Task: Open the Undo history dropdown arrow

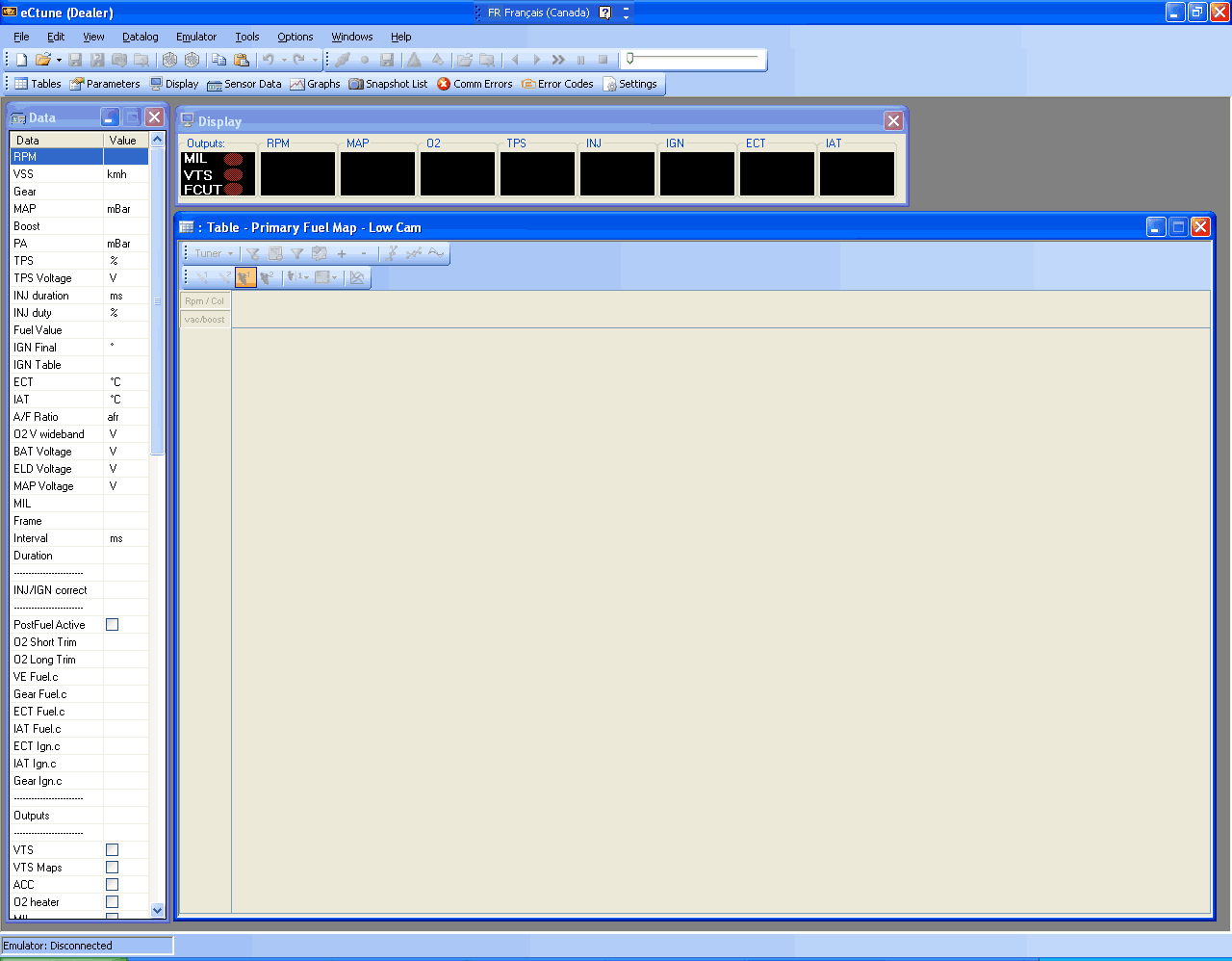Action: click(x=284, y=60)
